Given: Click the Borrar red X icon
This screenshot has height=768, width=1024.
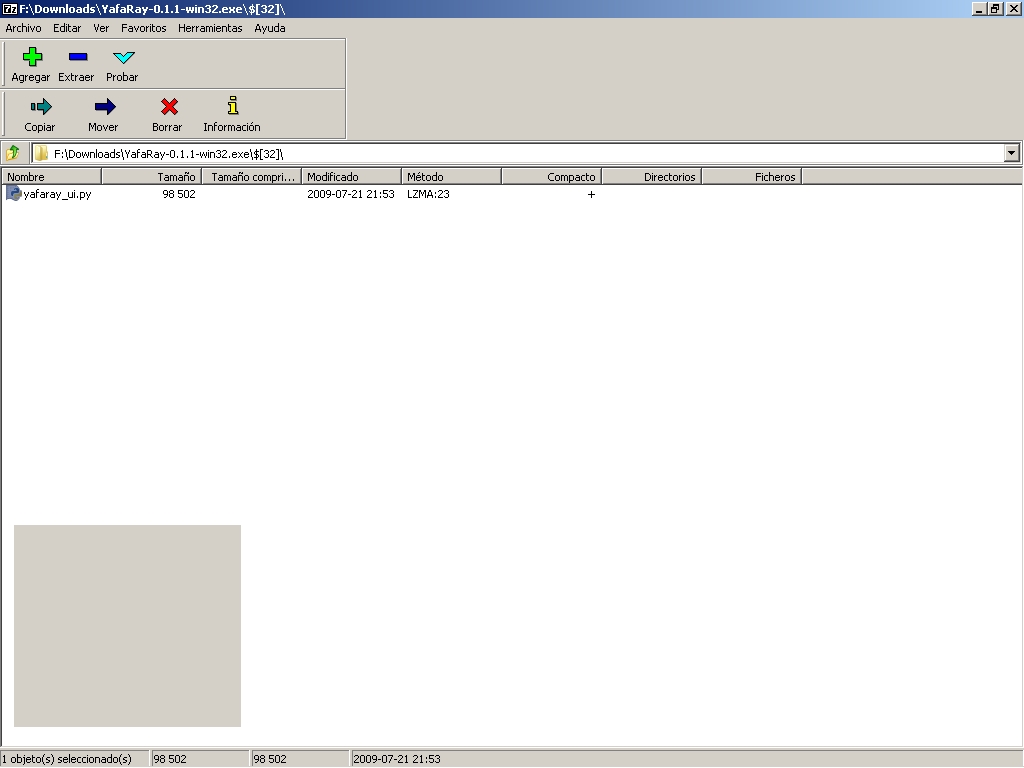Looking at the screenshot, I should click(169, 106).
